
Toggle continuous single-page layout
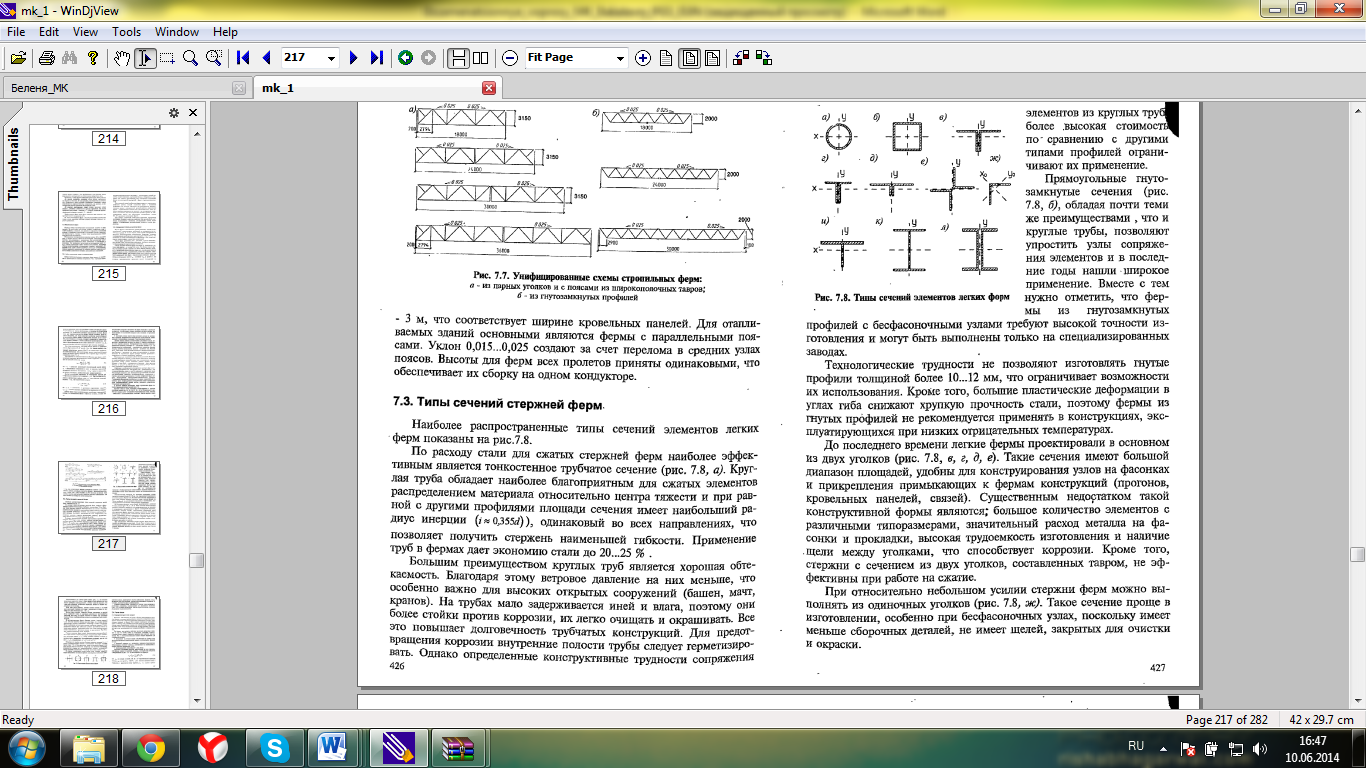click(x=458, y=58)
